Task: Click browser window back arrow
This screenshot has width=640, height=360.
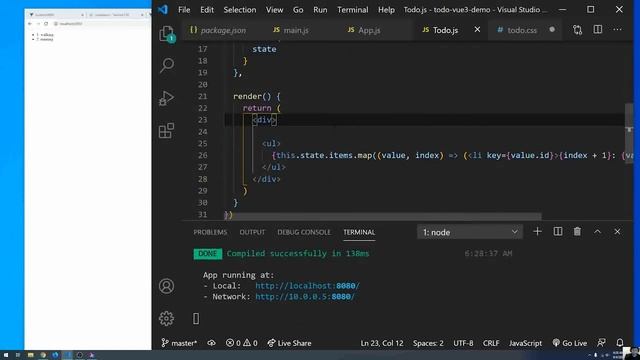Action: (x=30, y=24)
